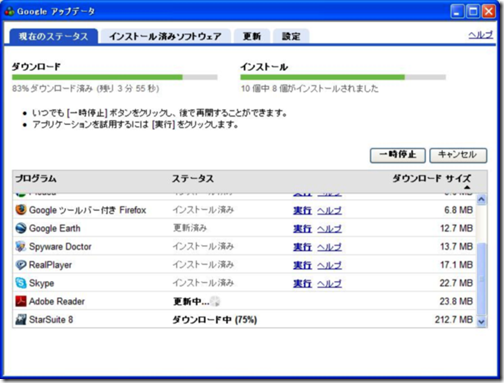
Task: Click ヘルプ for RealPlayer
Action: tap(329, 265)
